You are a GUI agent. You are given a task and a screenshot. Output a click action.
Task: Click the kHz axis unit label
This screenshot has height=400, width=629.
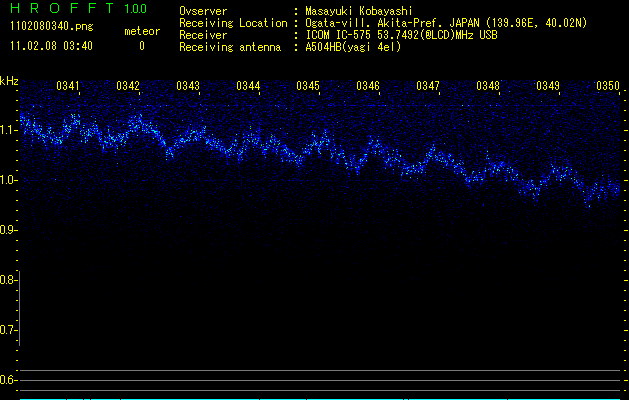coord(9,80)
